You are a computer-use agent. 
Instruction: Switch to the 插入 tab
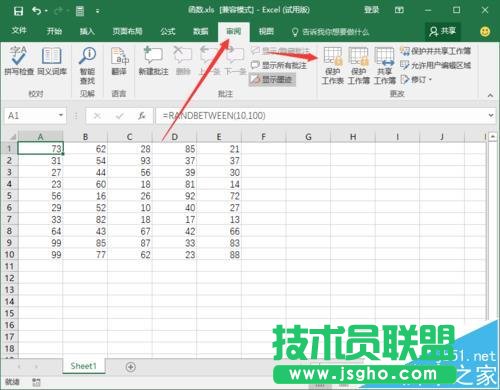(x=87, y=31)
